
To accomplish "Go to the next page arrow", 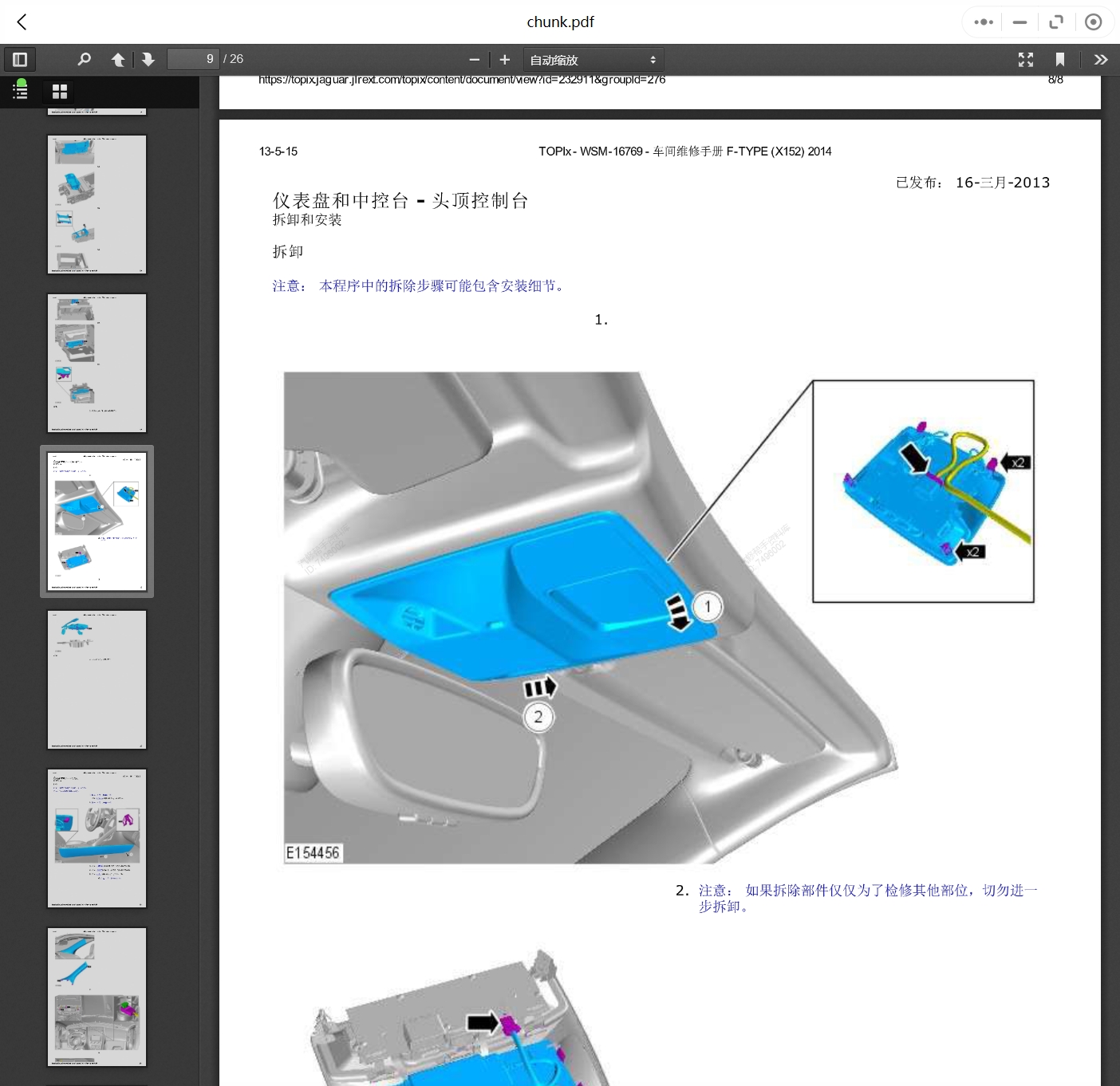I will tap(148, 60).
